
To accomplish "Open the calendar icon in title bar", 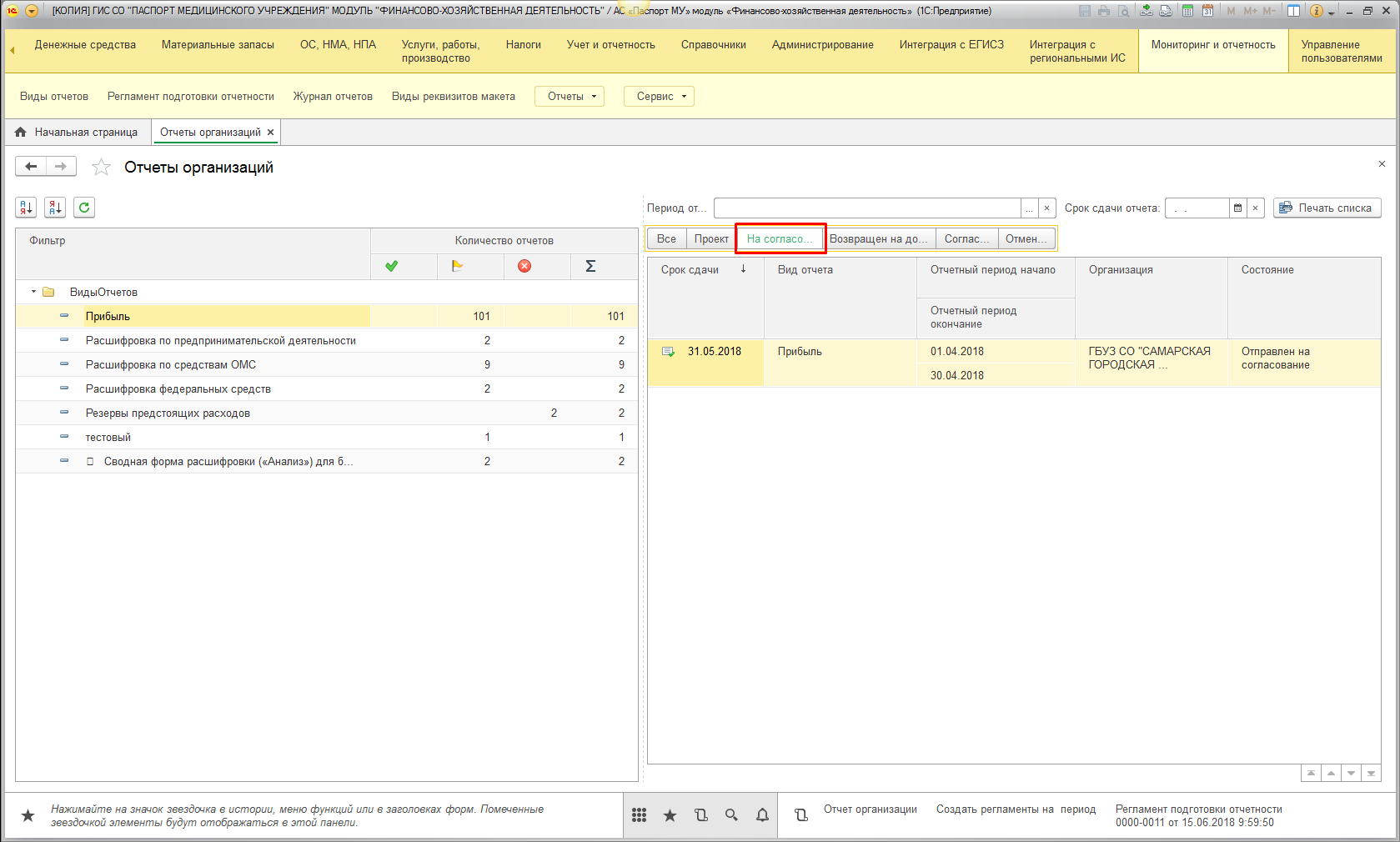I will click(1207, 11).
